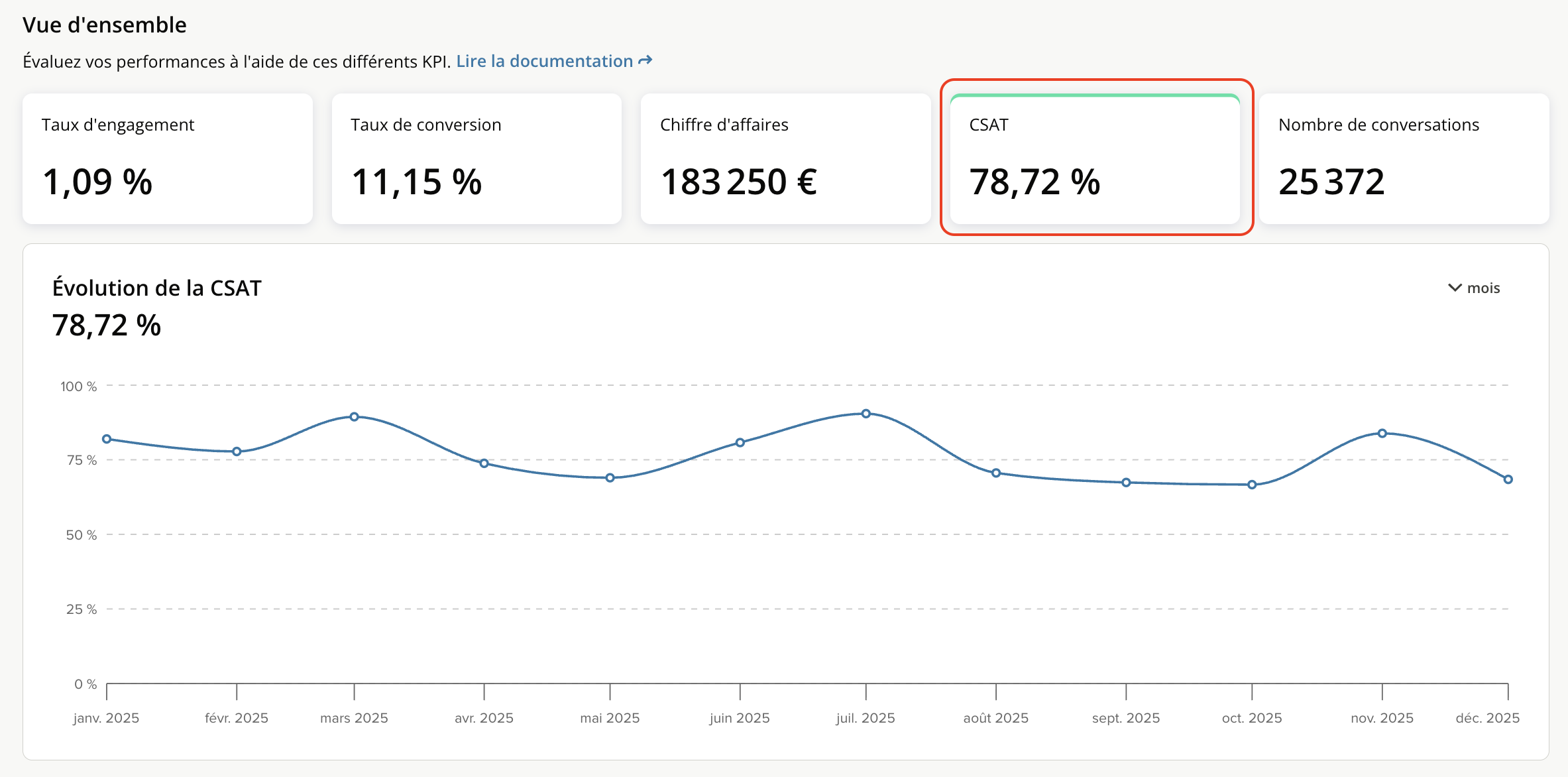Open the Nombre de conversations card

(x=1404, y=158)
